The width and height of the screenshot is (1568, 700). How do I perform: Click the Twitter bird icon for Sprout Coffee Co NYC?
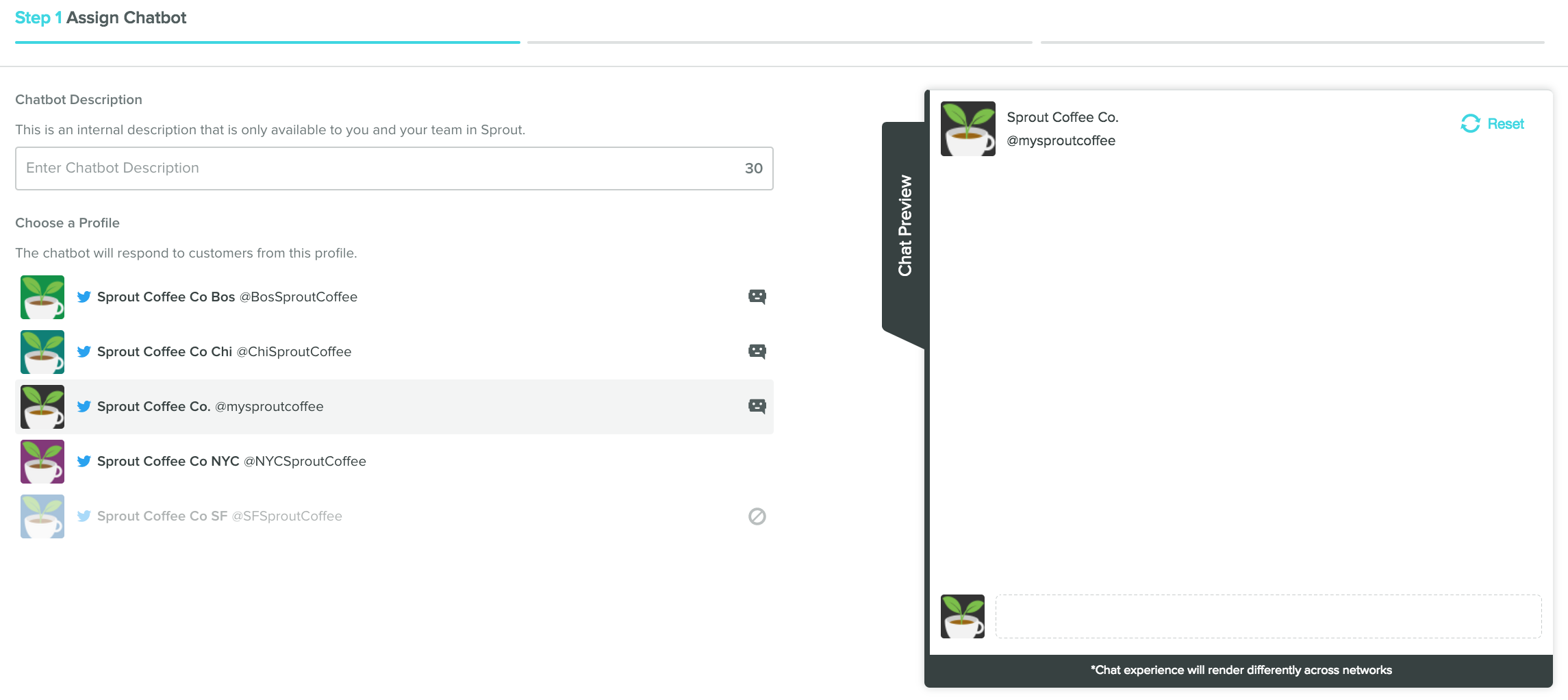pos(84,461)
